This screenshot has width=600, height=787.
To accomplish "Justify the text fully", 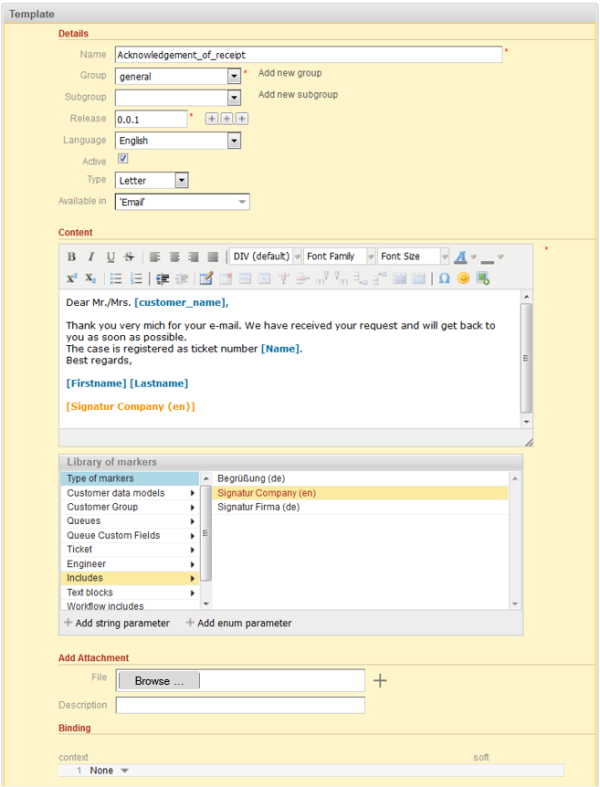I will (x=213, y=257).
